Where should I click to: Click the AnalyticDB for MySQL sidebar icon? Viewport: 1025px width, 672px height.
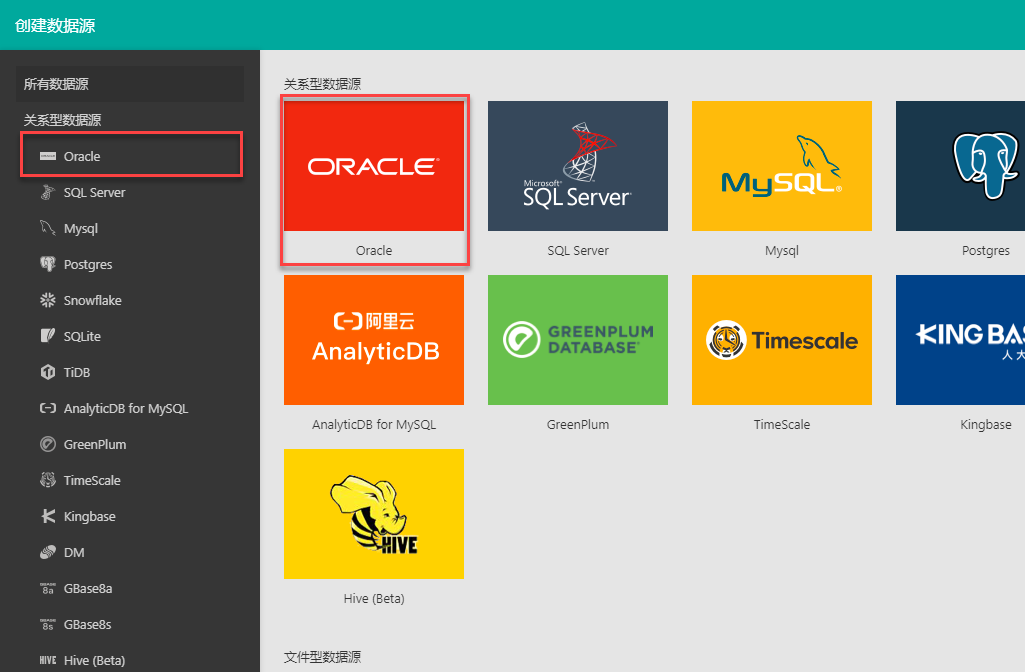tap(48, 408)
